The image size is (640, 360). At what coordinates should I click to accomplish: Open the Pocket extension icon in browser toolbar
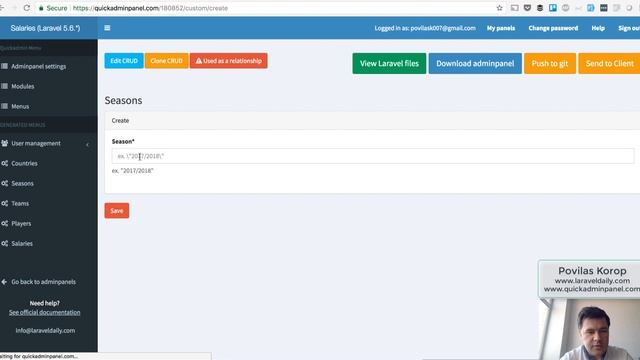click(x=527, y=8)
